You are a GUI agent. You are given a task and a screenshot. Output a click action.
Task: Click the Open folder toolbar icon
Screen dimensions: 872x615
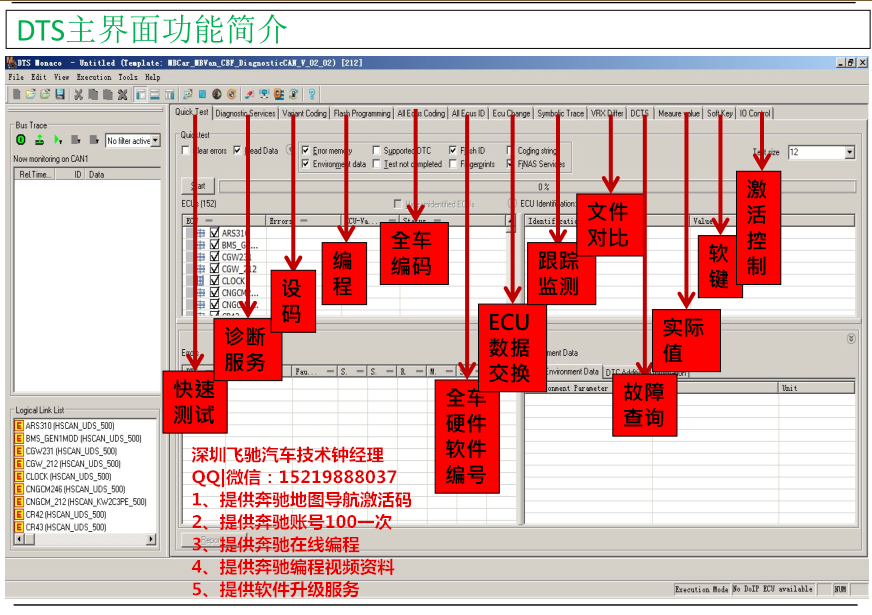tap(31, 95)
